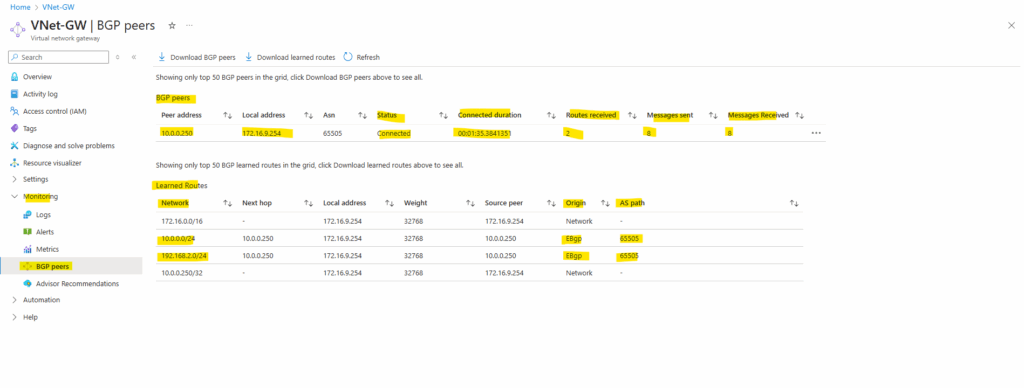Favorite the page with the star icon
1024x388 pixels.
click(172, 25)
